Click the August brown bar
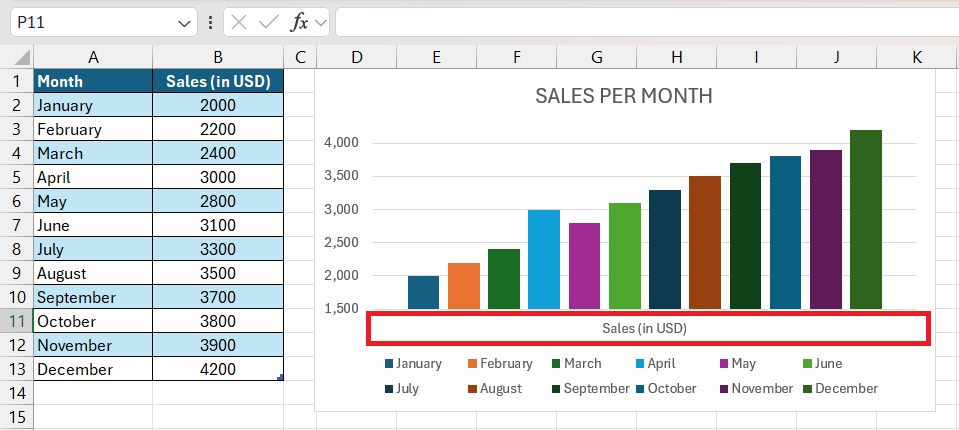Image resolution: width=959 pixels, height=430 pixels. [705, 243]
